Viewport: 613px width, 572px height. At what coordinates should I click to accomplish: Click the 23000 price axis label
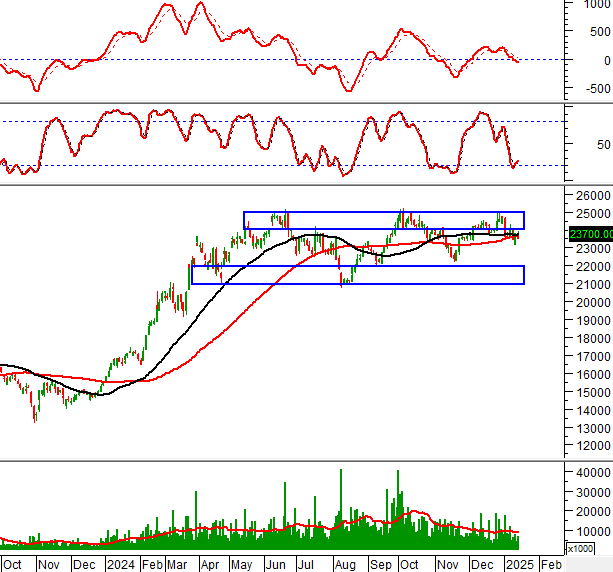593,249
